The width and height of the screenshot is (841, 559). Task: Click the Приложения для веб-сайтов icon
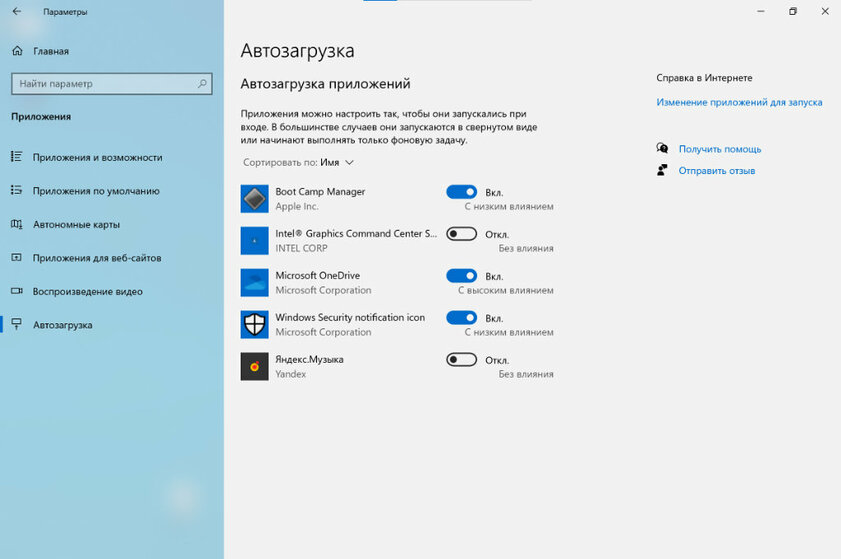[x=17, y=258]
